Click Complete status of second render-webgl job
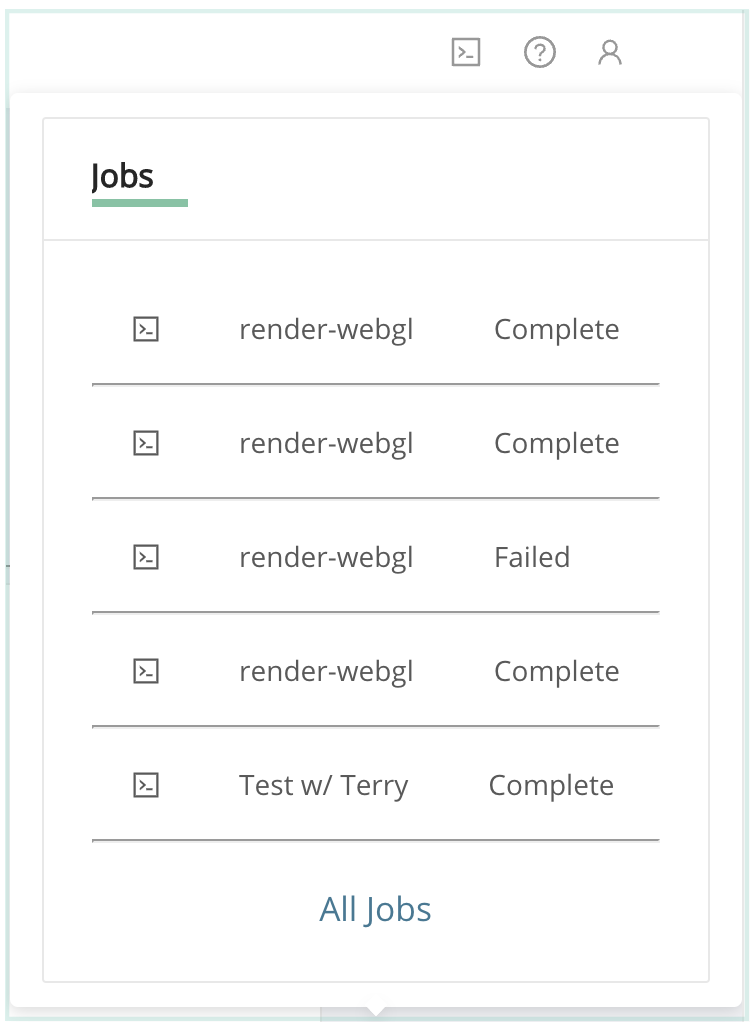 556,443
